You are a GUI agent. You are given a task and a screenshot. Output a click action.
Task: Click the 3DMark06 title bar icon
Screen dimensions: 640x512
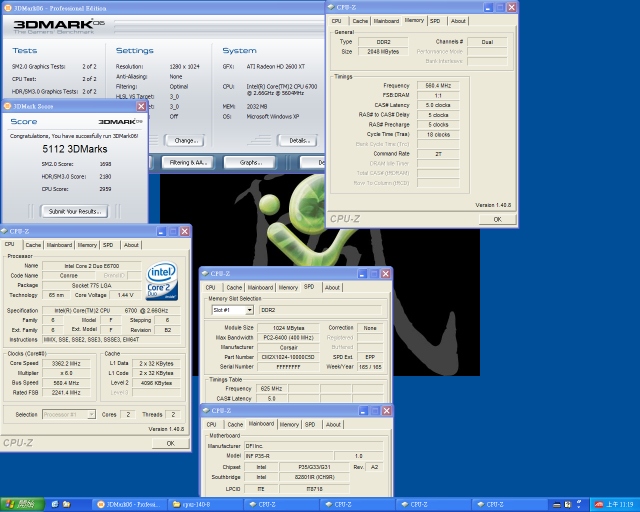(8, 8)
